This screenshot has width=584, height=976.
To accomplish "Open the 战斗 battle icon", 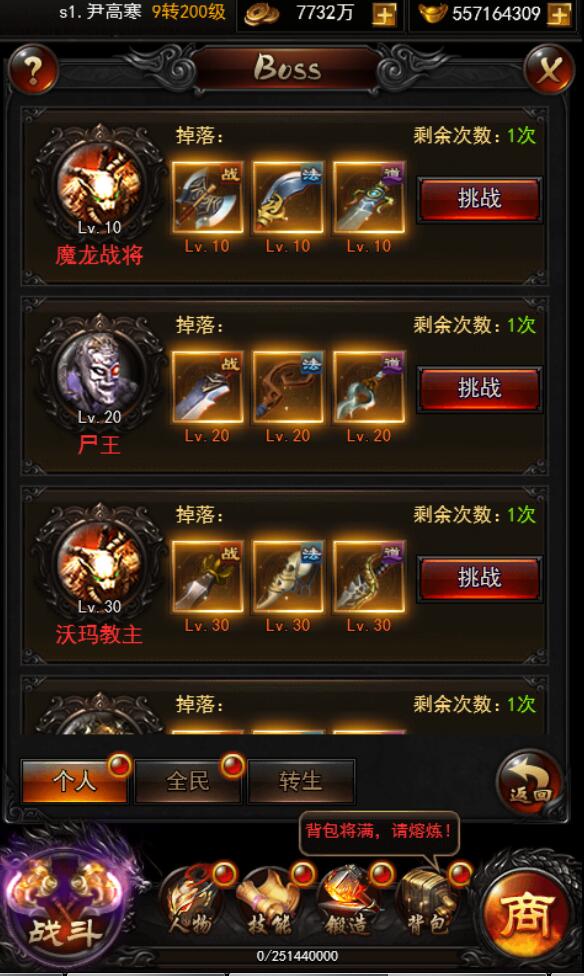I will coord(63,906).
